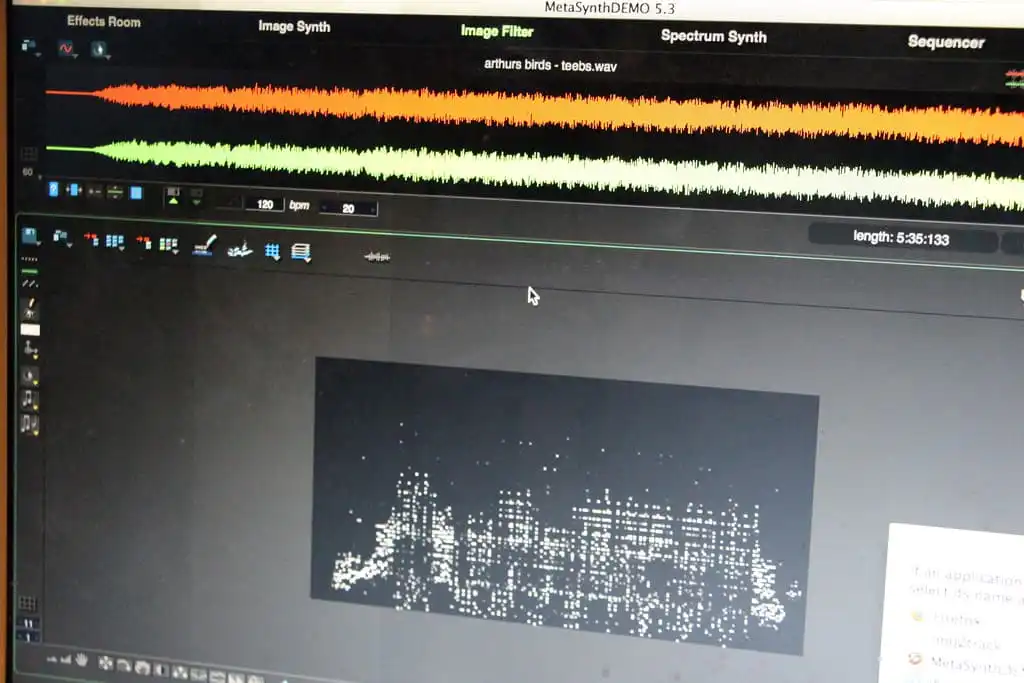
Task: Click the blue question mark icon
Action: pyautogui.click(x=54, y=189)
